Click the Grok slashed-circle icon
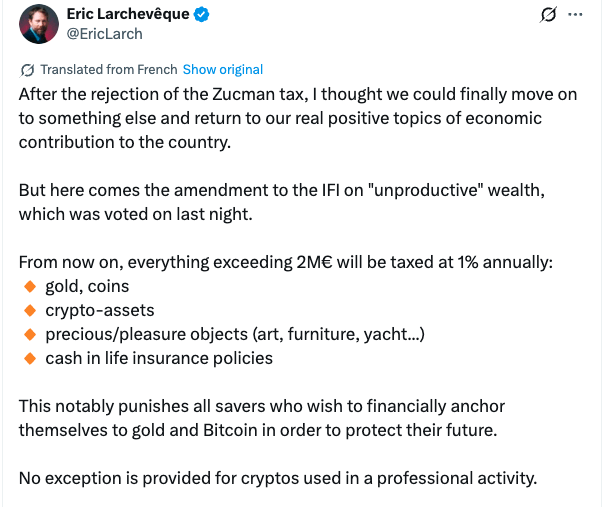This screenshot has width=604, height=507. coord(547,16)
